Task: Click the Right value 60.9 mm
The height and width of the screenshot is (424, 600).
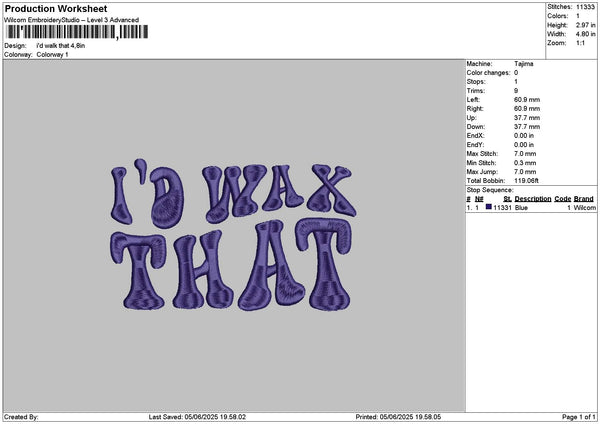Action: pos(527,109)
